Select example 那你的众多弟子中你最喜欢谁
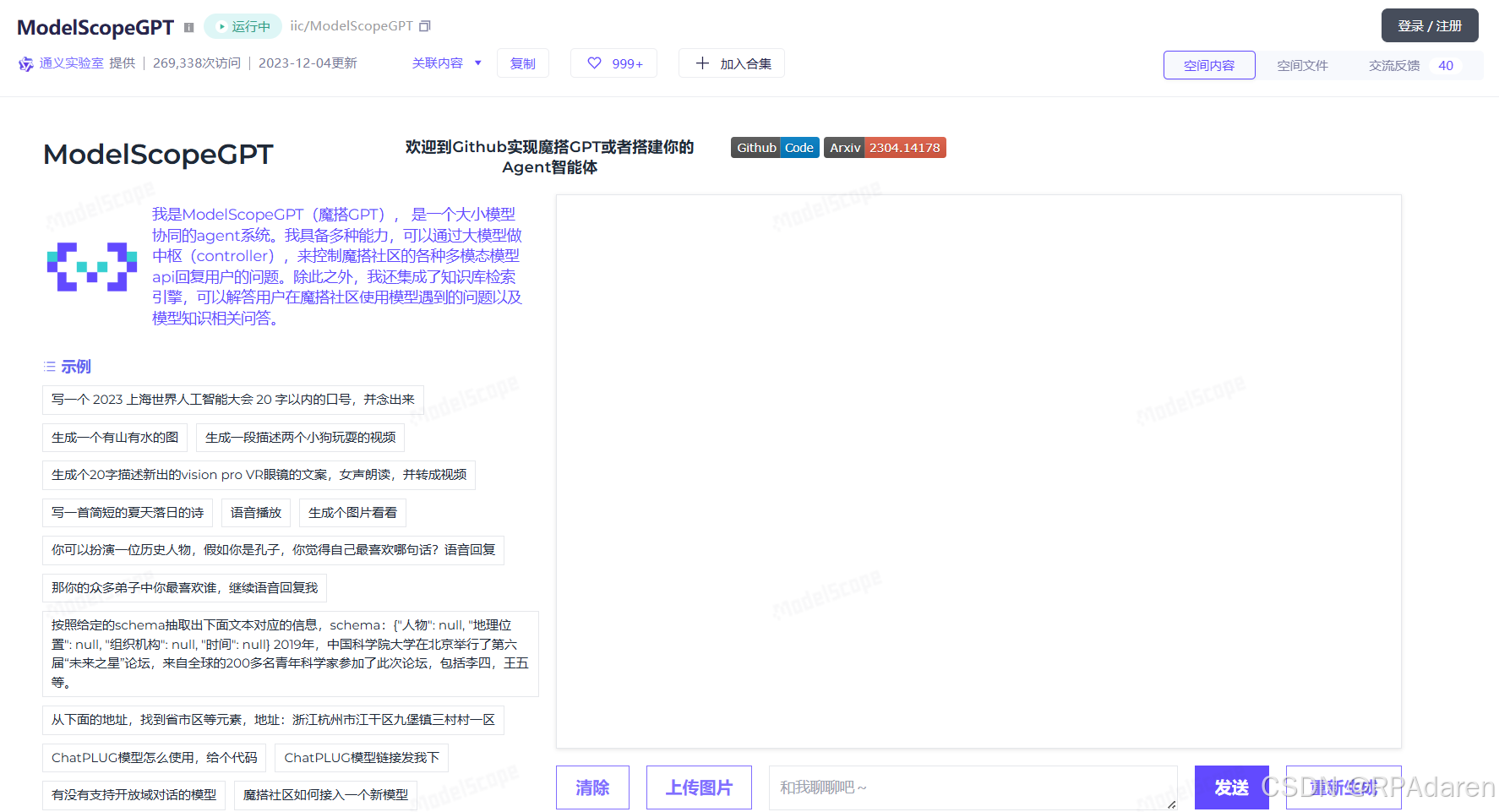Image resolution: width=1499 pixels, height=812 pixels. (x=184, y=588)
